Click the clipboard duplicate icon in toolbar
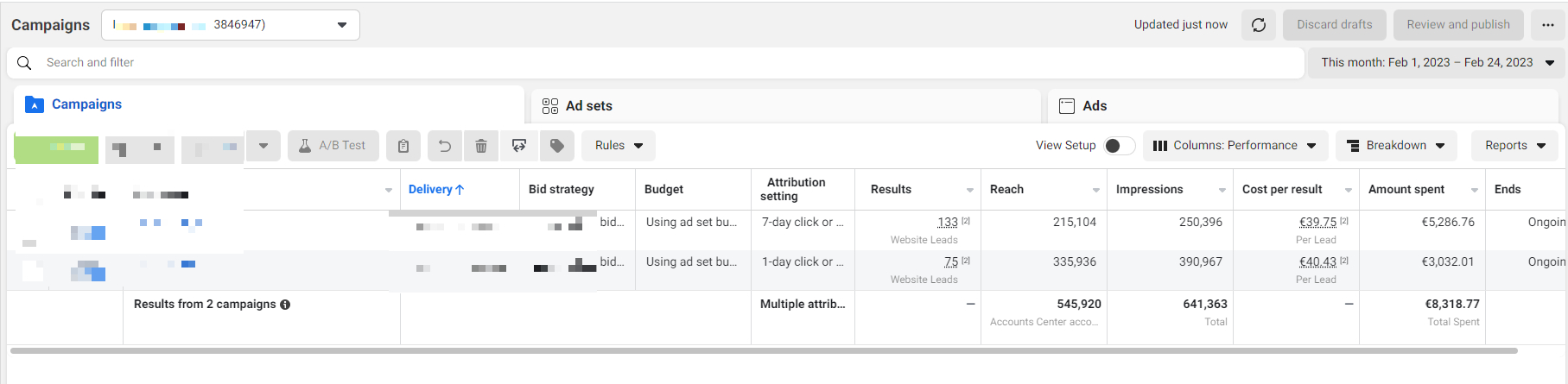The height and width of the screenshot is (384, 1568). tap(403, 146)
